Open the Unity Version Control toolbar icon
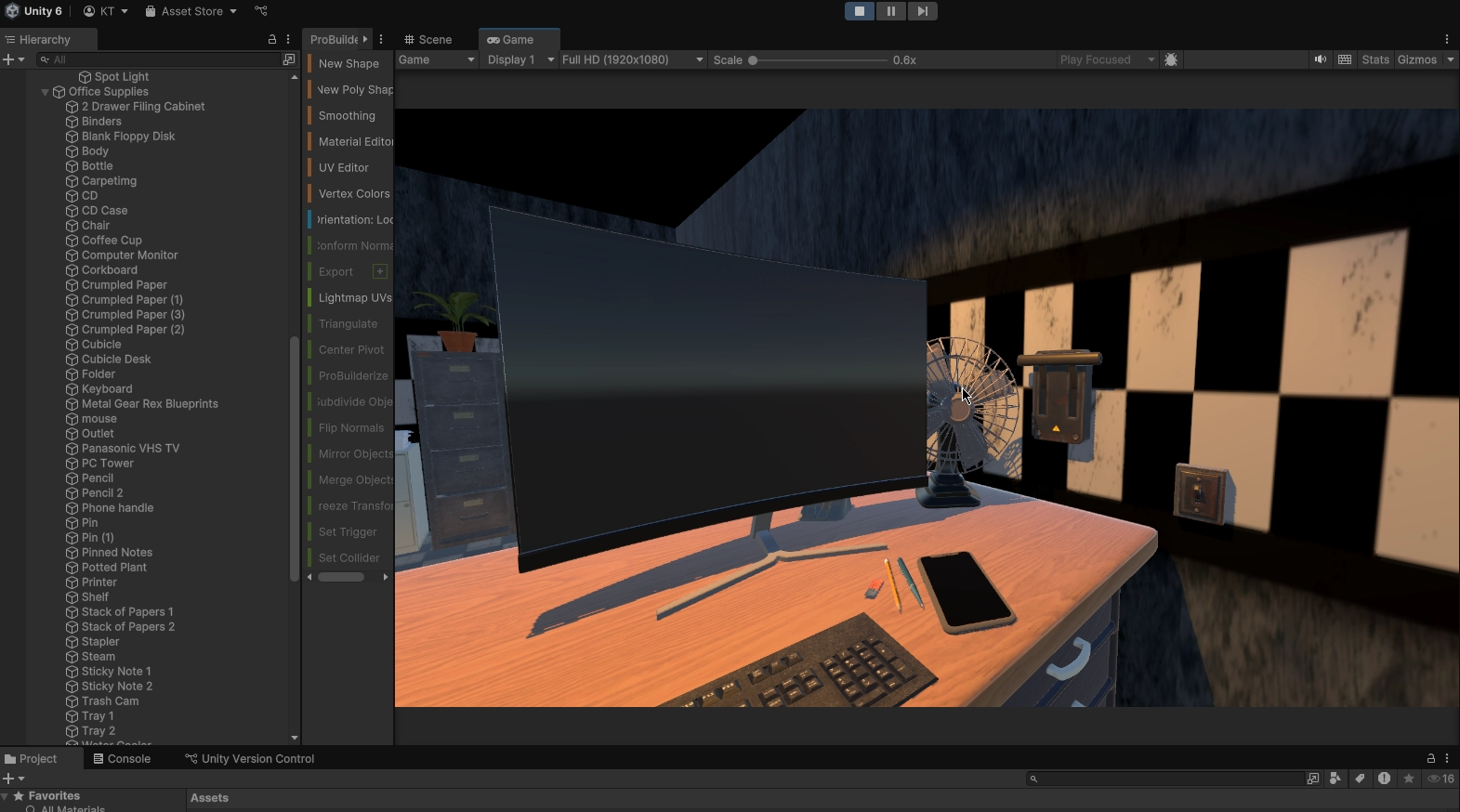This screenshot has height=812, width=1460. 261,11
